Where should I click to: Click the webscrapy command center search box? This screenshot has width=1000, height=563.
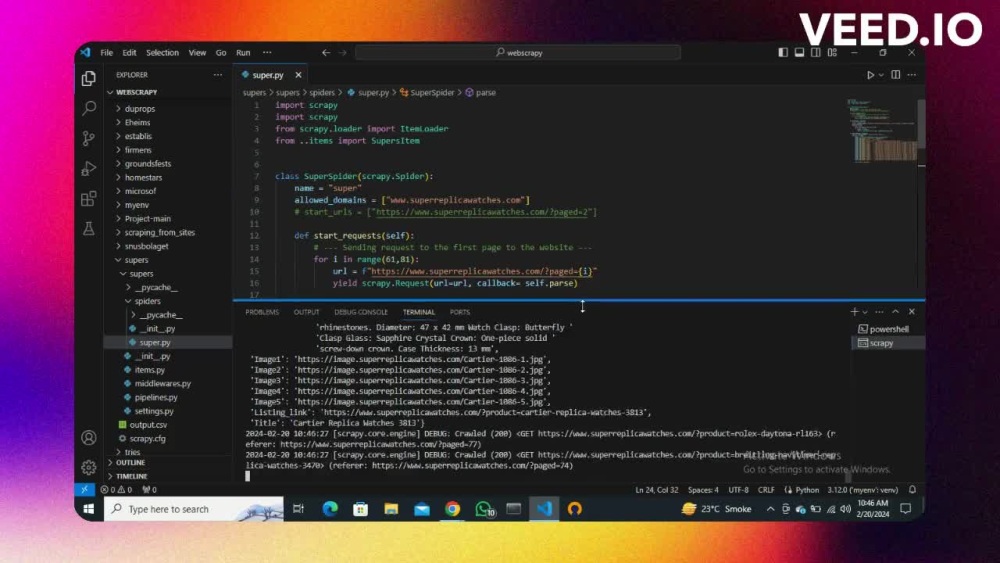coord(518,53)
